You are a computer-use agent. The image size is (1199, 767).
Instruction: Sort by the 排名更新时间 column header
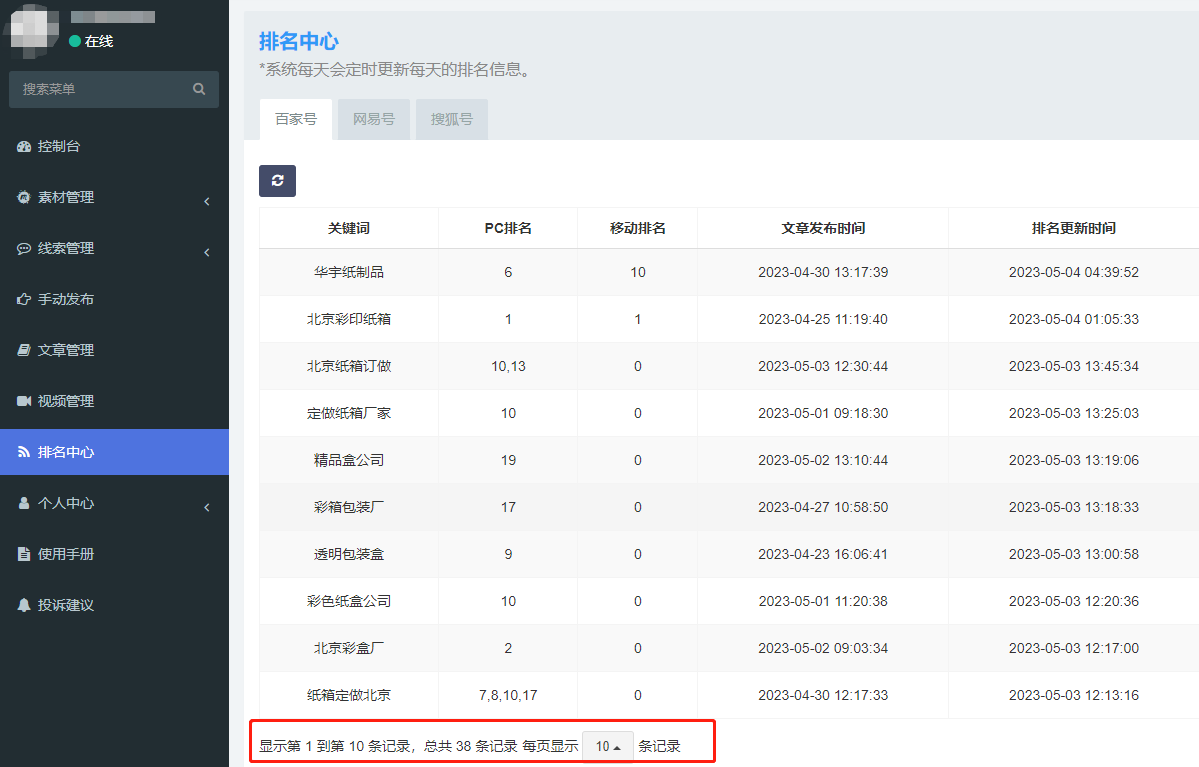click(1073, 228)
